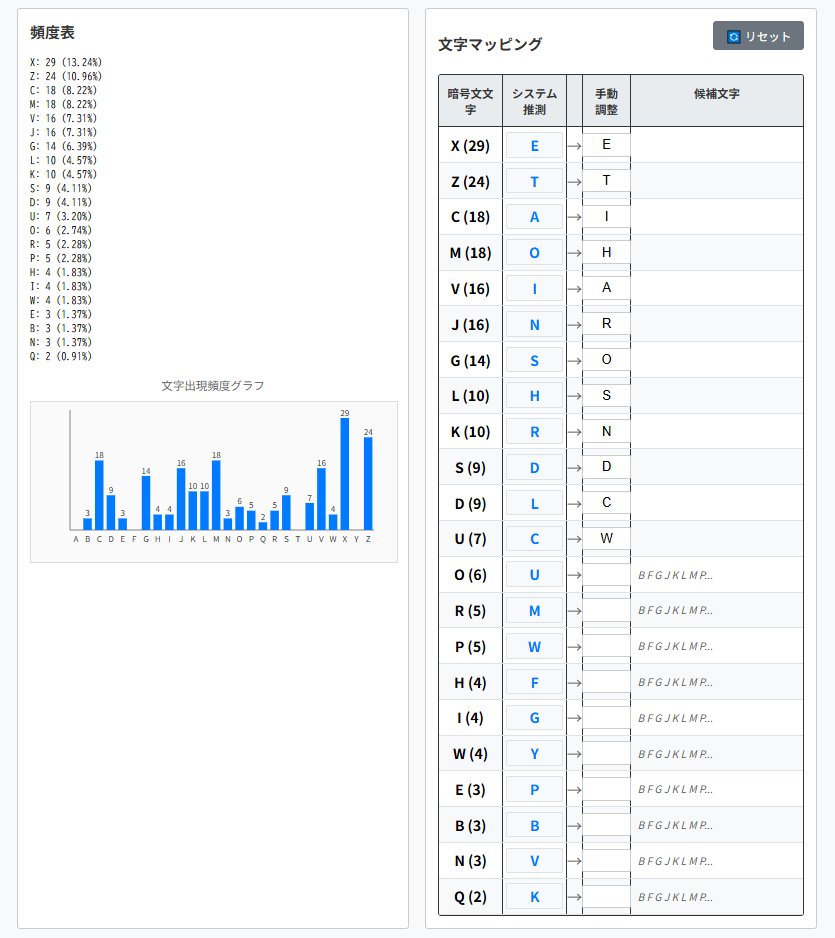This screenshot has width=835, height=938.
Task: Click candidate letter B in the O (6) row
Action: coord(641,575)
